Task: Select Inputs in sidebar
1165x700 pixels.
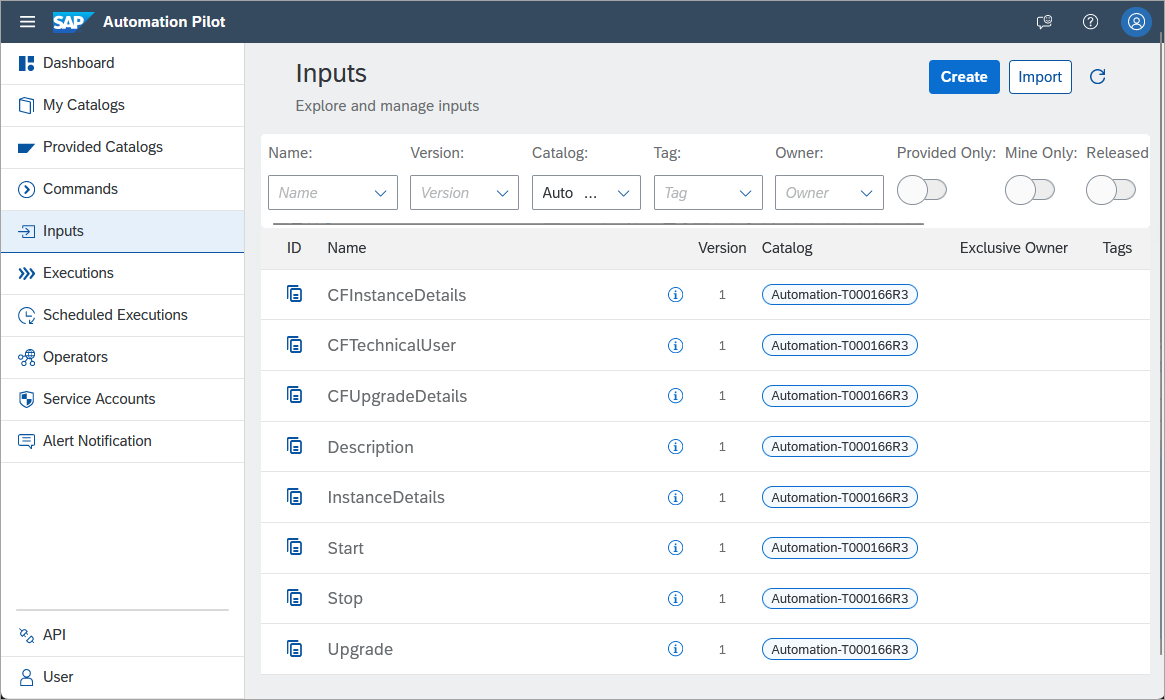Action: 123,231
